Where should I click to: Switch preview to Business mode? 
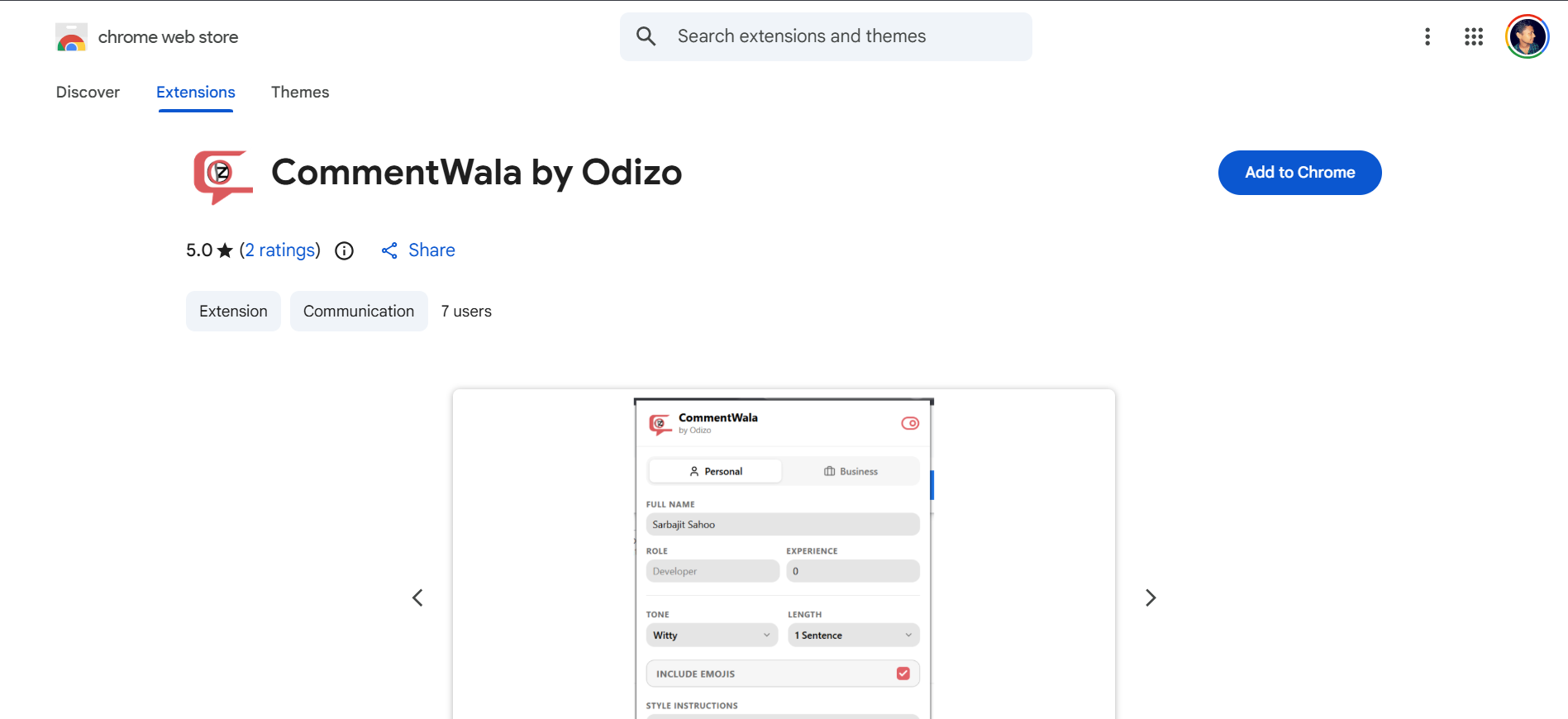click(x=851, y=470)
